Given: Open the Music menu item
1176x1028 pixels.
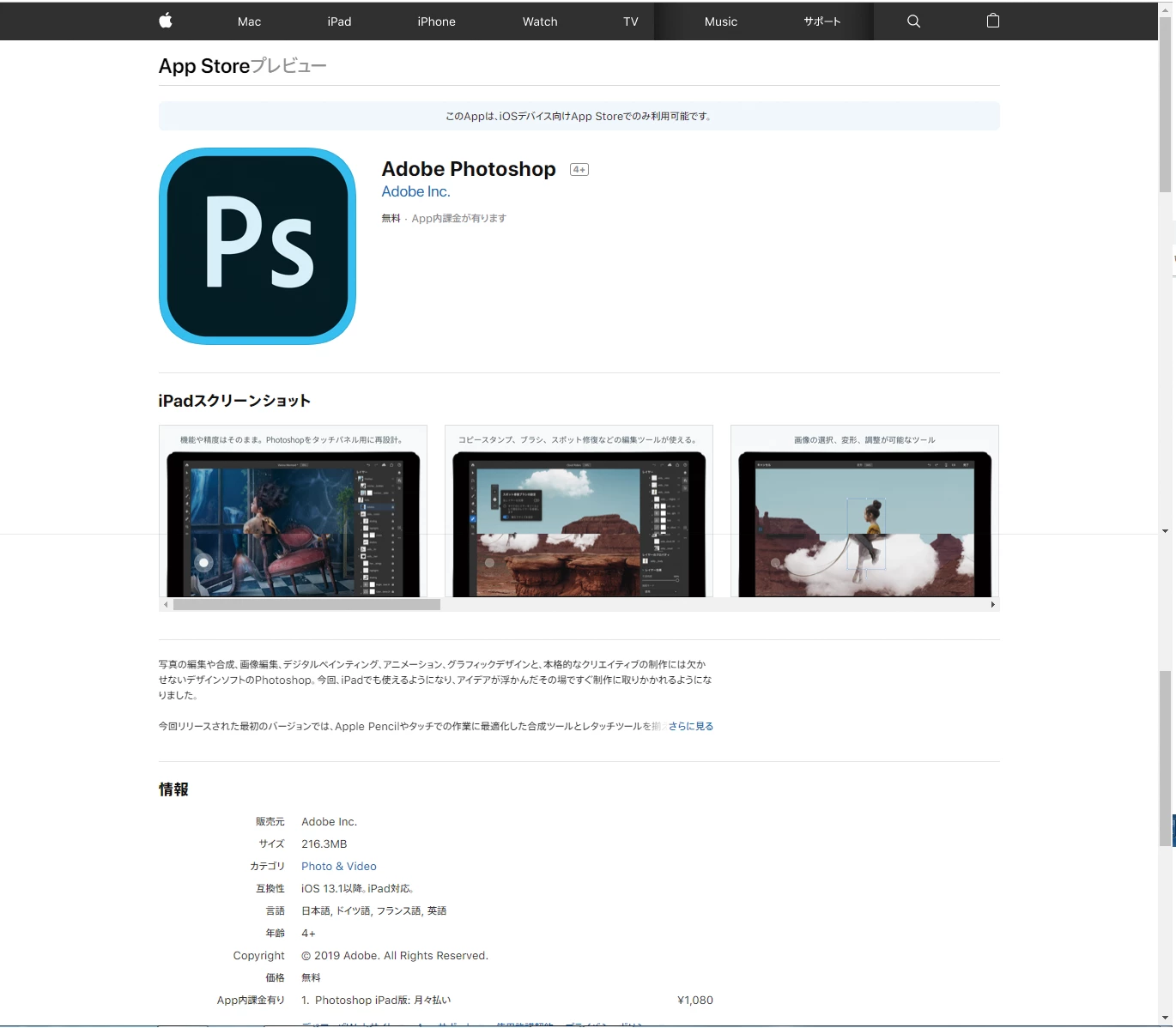Looking at the screenshot, I should click(721, 21).
